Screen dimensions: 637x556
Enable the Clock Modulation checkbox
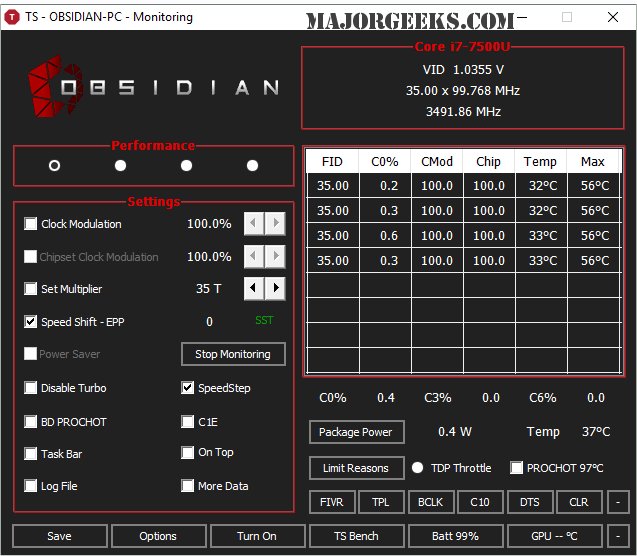point(30,224)
